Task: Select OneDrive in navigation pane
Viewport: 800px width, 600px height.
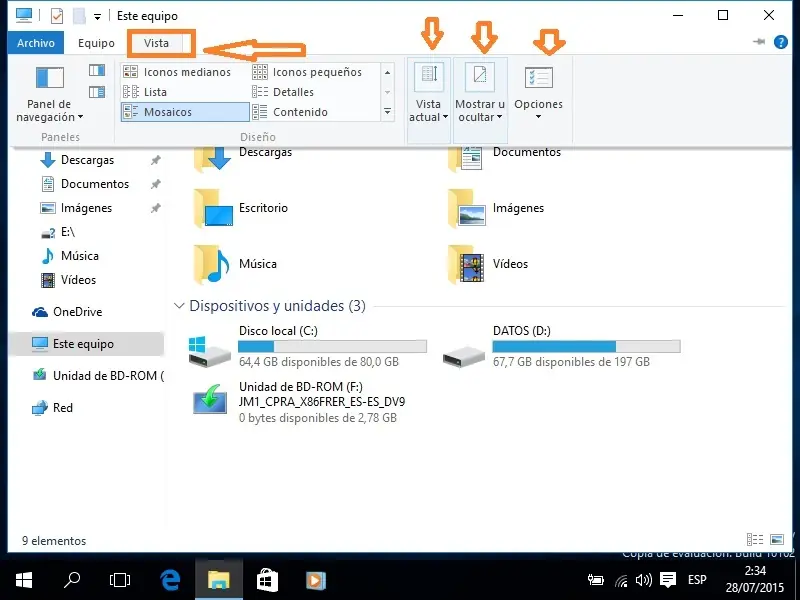Action: pos(67,312)
